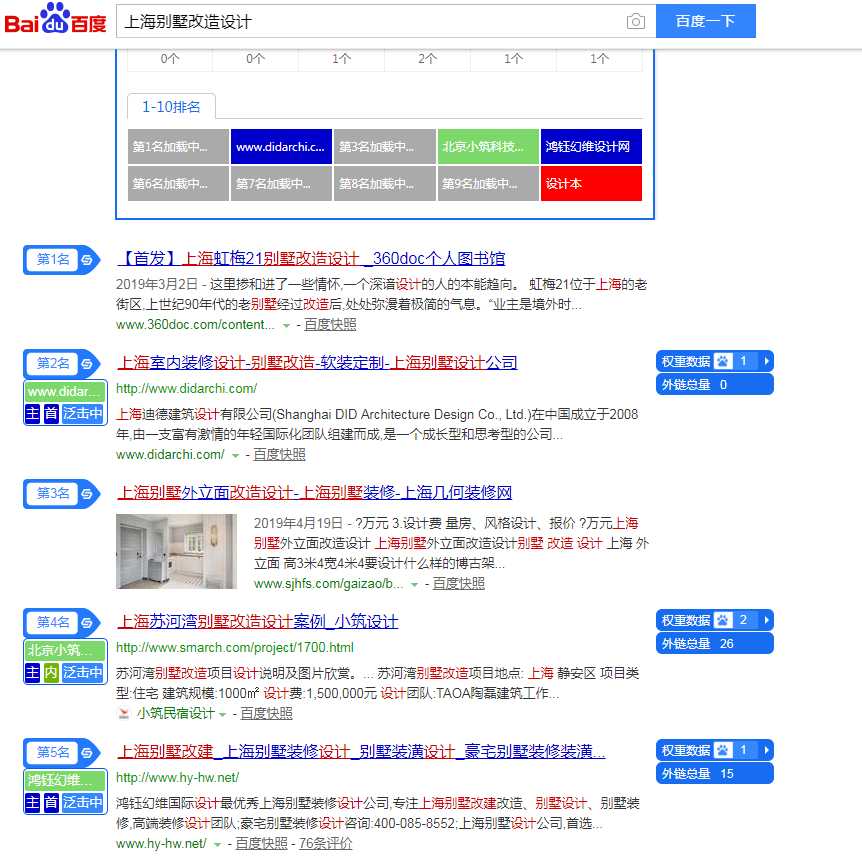Click the swirl icon on the 第4名 badge

pyautogui.click(x=87, y=623)
